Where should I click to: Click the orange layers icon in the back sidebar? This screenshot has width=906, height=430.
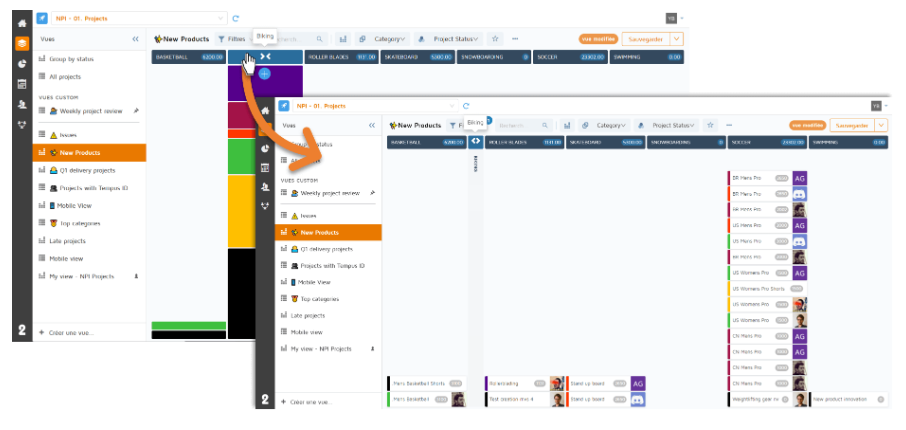pos(21,43)
